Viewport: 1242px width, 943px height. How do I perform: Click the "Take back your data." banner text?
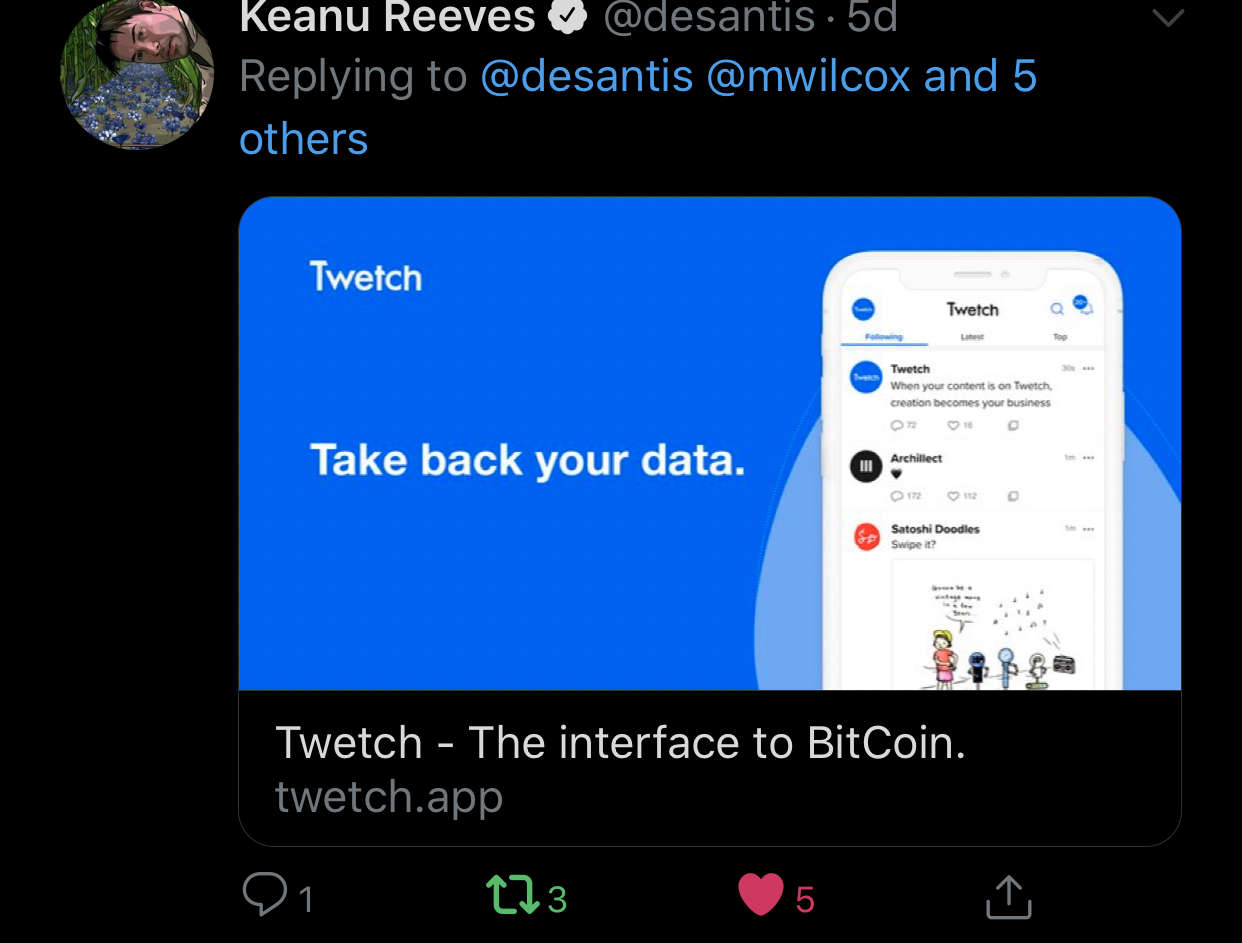coord(528,460)
